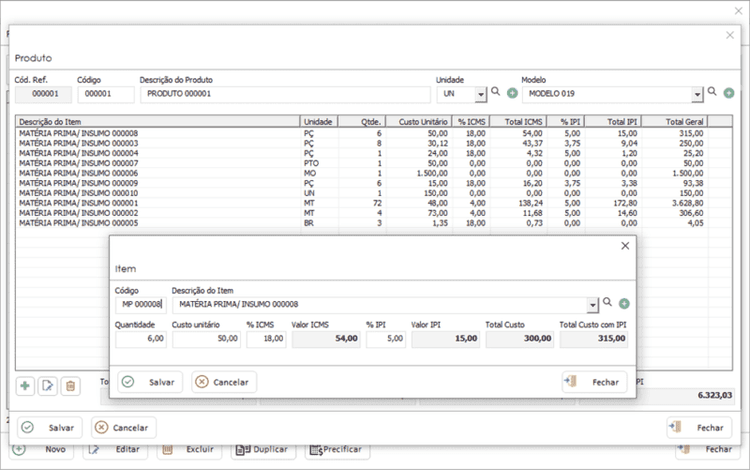
Task: Cancel editing in the Item dialog
Action: tap(224, 382)
